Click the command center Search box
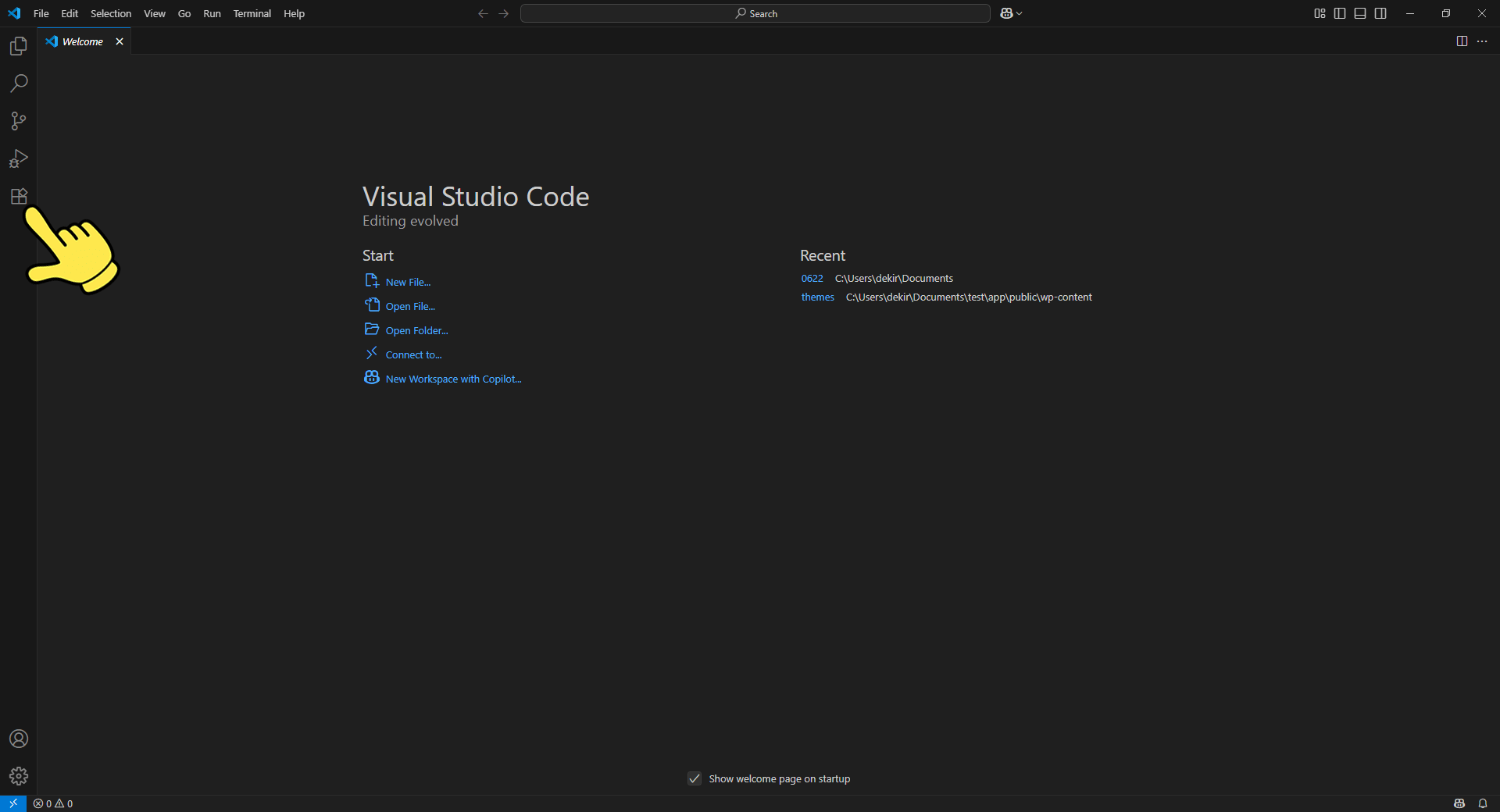The image size is (1500, 812). [755, 13]
